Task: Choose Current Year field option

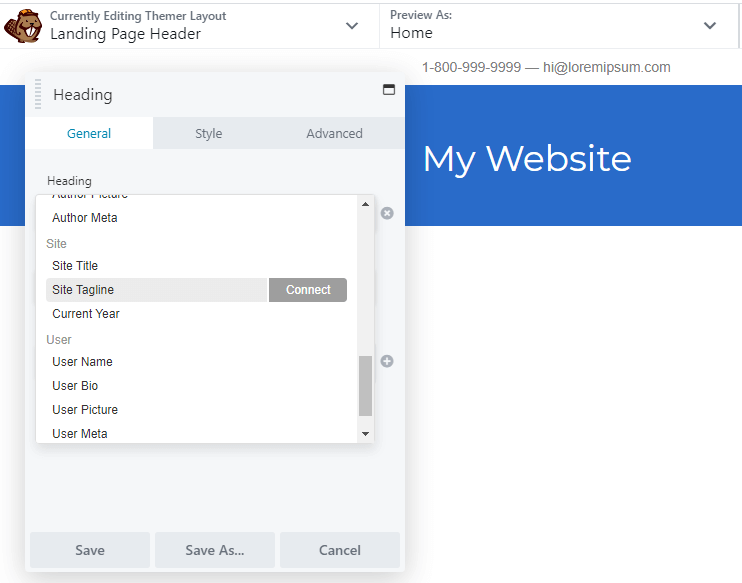Action: [86, 314]
